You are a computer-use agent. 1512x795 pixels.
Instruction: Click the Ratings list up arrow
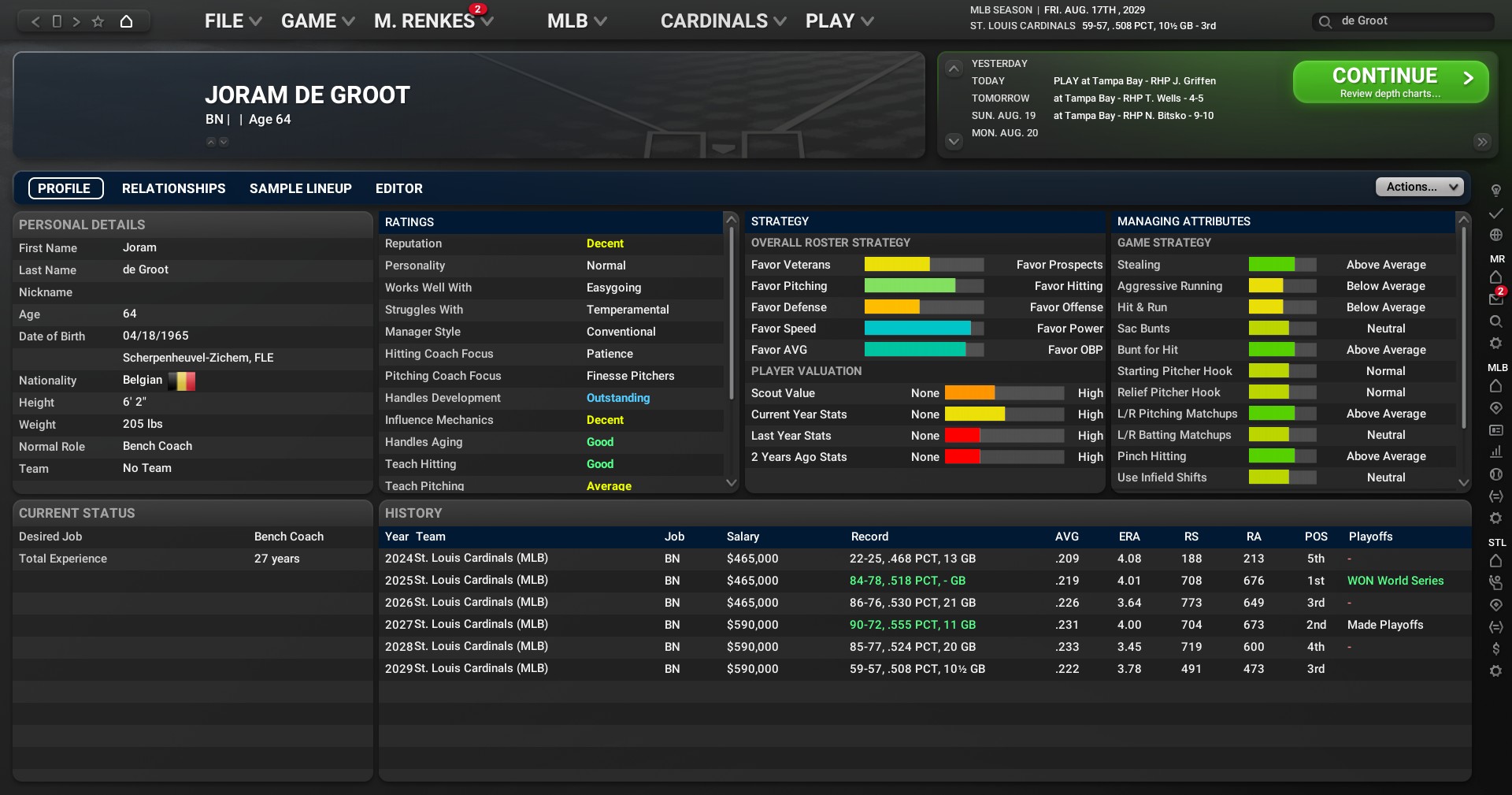pos(731,220)
